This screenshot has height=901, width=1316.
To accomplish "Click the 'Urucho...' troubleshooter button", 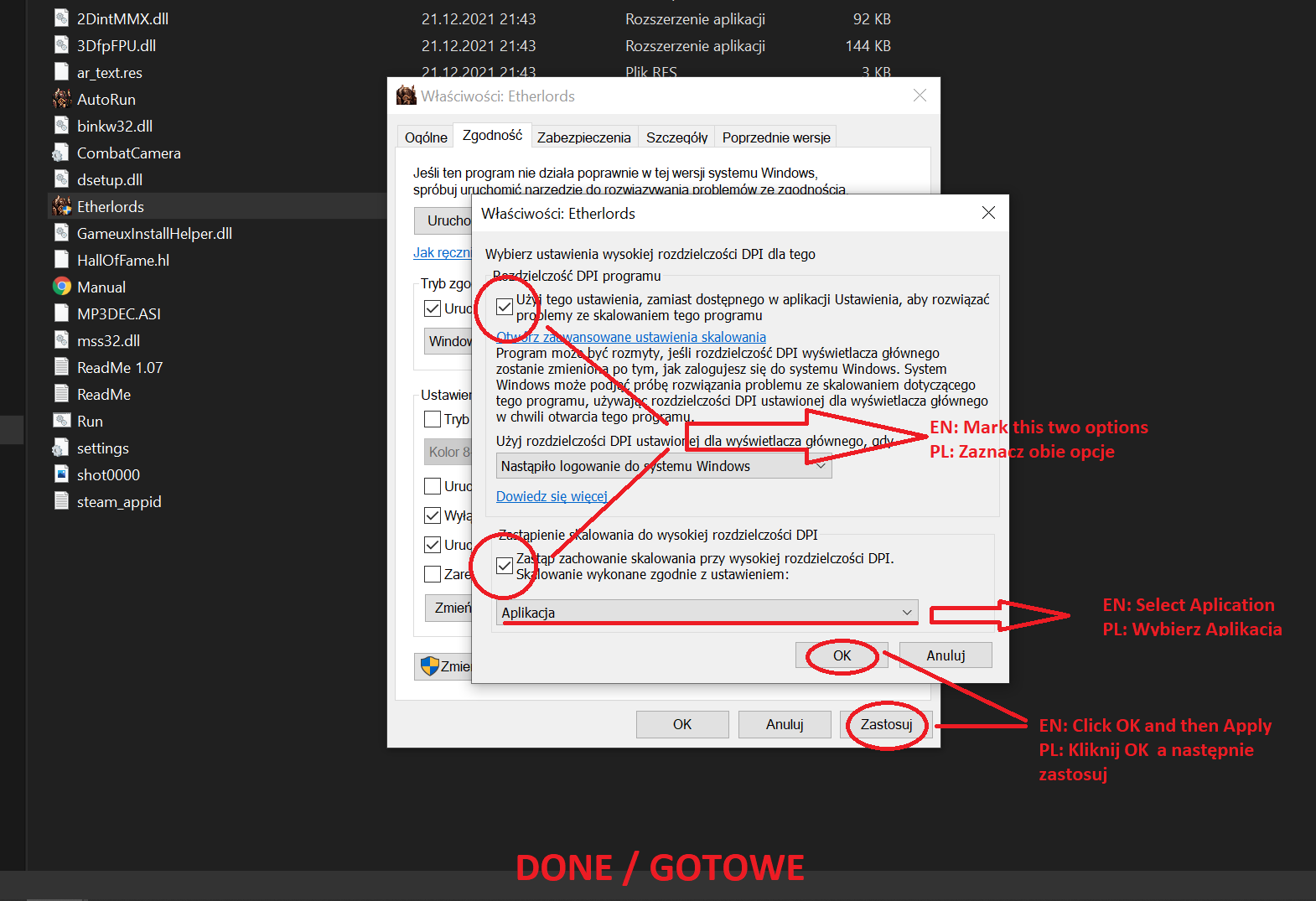I will coord(444,220).
